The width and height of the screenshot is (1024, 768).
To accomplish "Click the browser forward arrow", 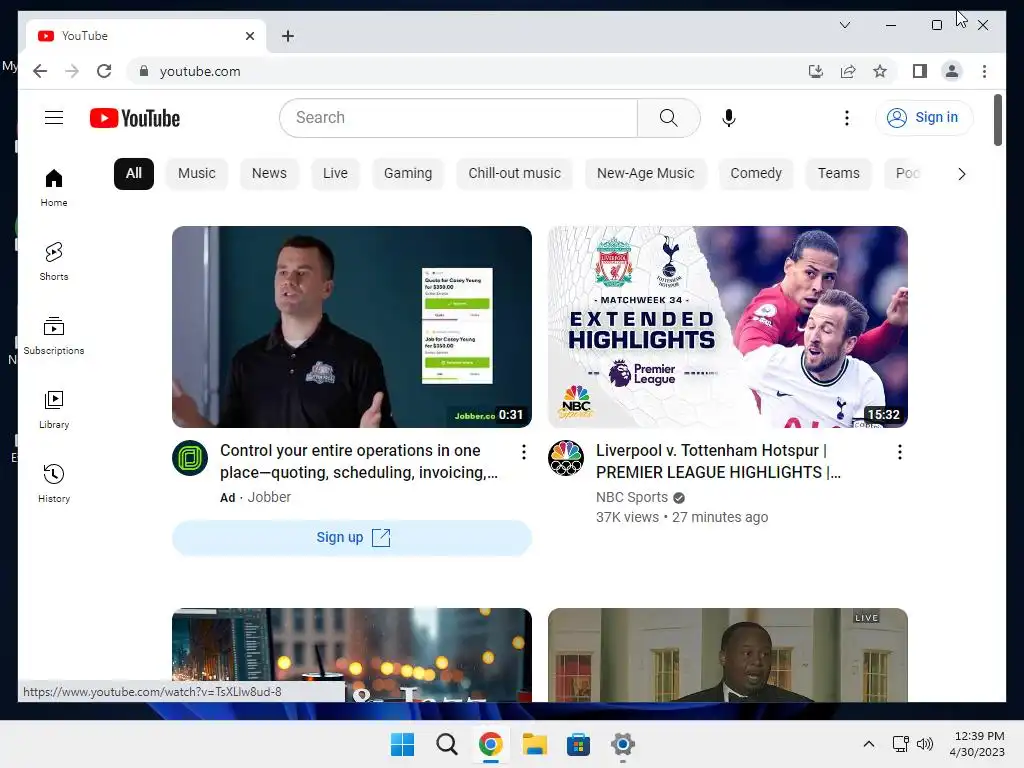I will coord(72,71).
